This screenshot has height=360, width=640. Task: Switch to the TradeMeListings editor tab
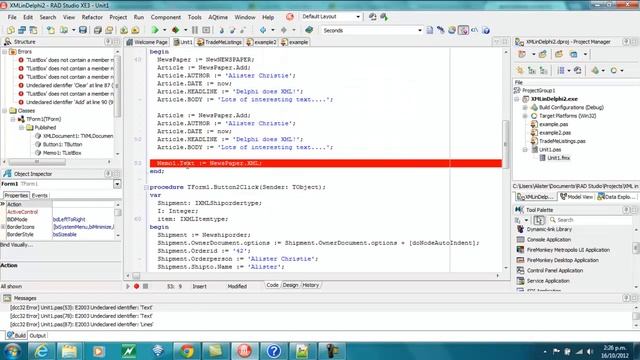click(219, 42)
